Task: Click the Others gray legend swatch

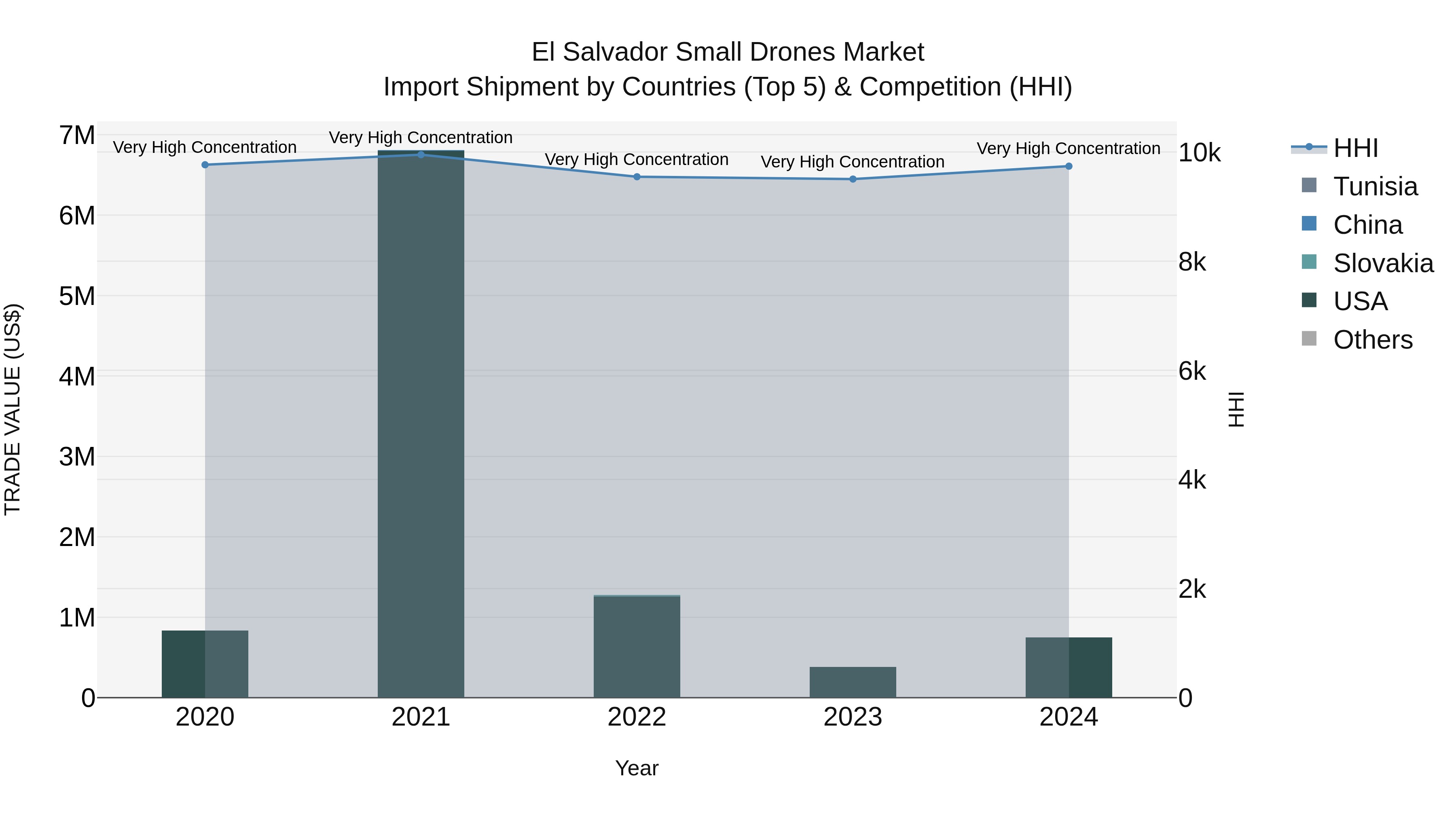Action: coord(1309,339)
